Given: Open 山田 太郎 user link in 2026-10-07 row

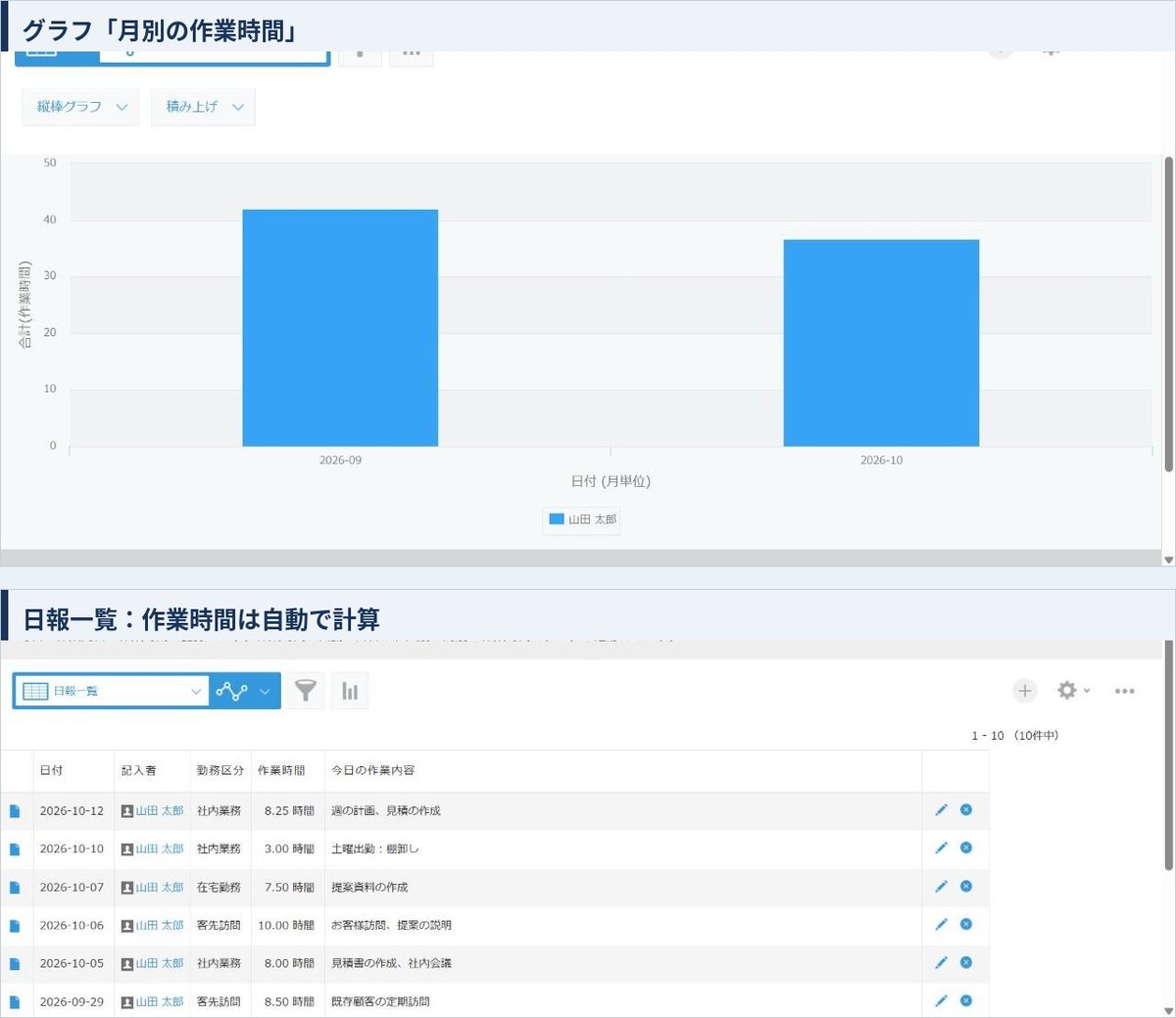Looking at the screenshot, I should point(160,888).
